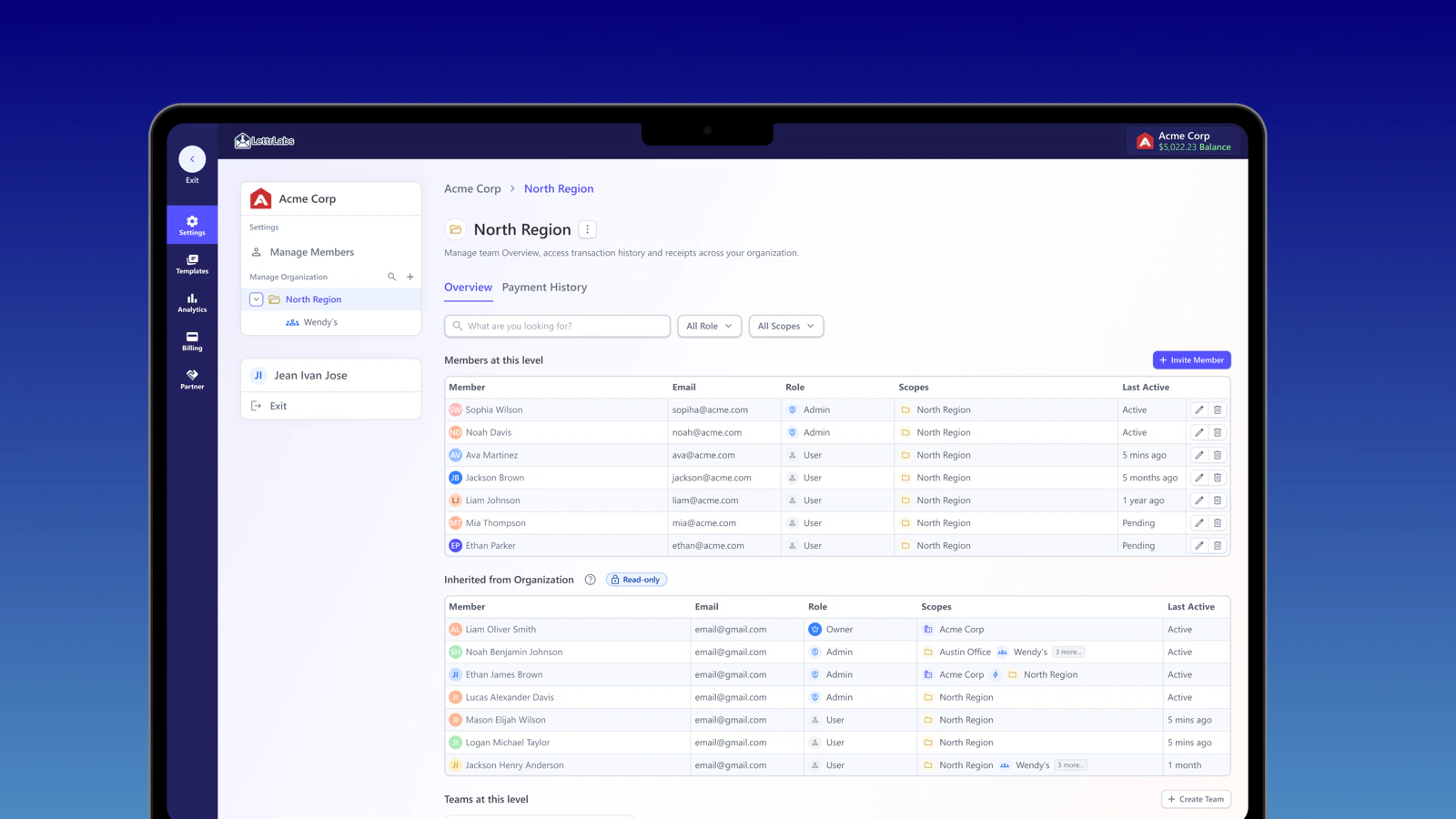This screenshot has height=819, width=1456.
Task: Open the All Role filter dropdown
Action: pos(710,326)
